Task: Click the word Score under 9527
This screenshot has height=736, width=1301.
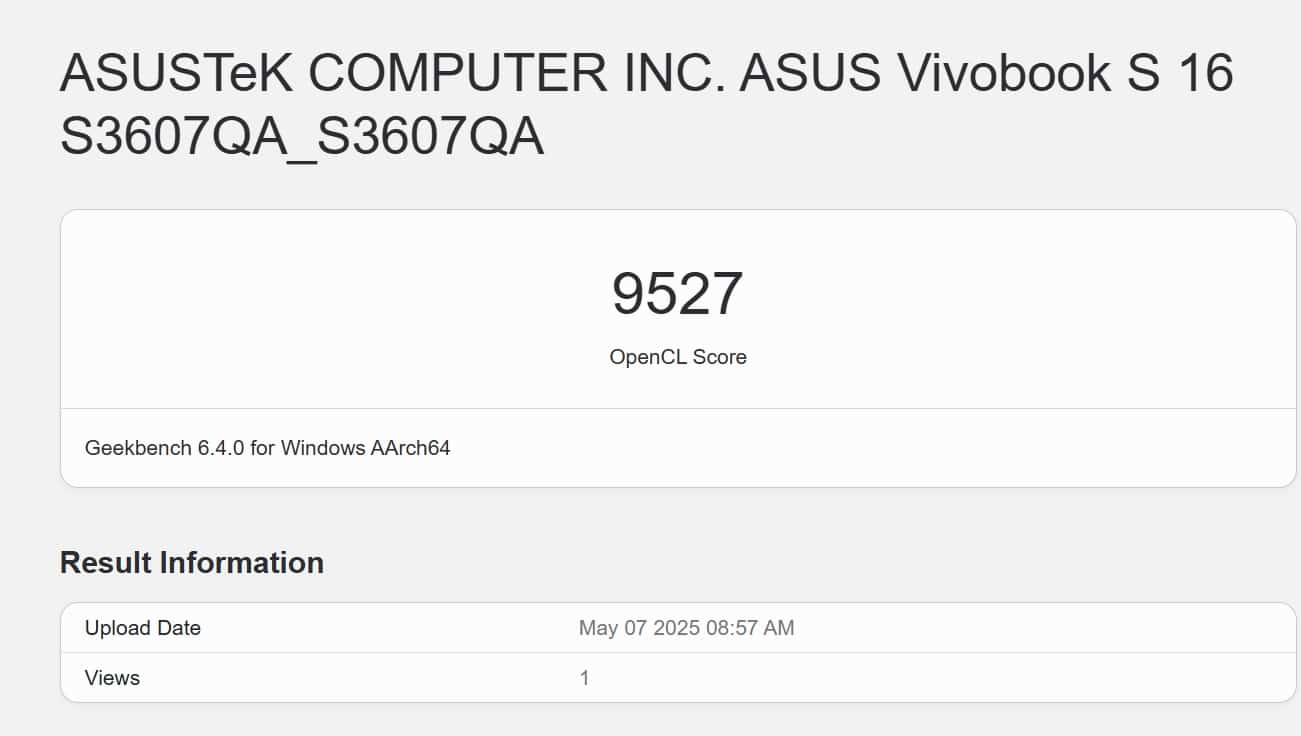Action: click(720, 357)
